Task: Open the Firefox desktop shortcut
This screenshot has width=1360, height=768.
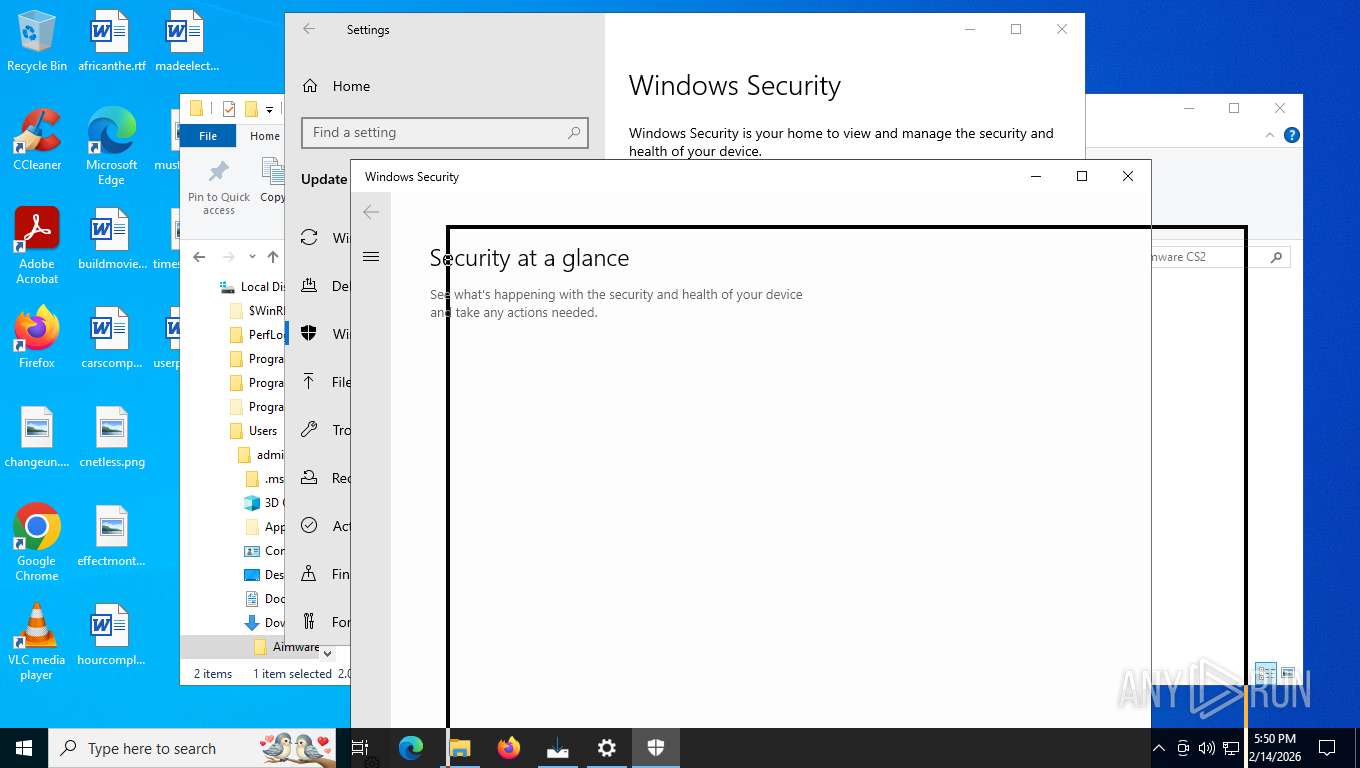Action: tap(37, 338)
